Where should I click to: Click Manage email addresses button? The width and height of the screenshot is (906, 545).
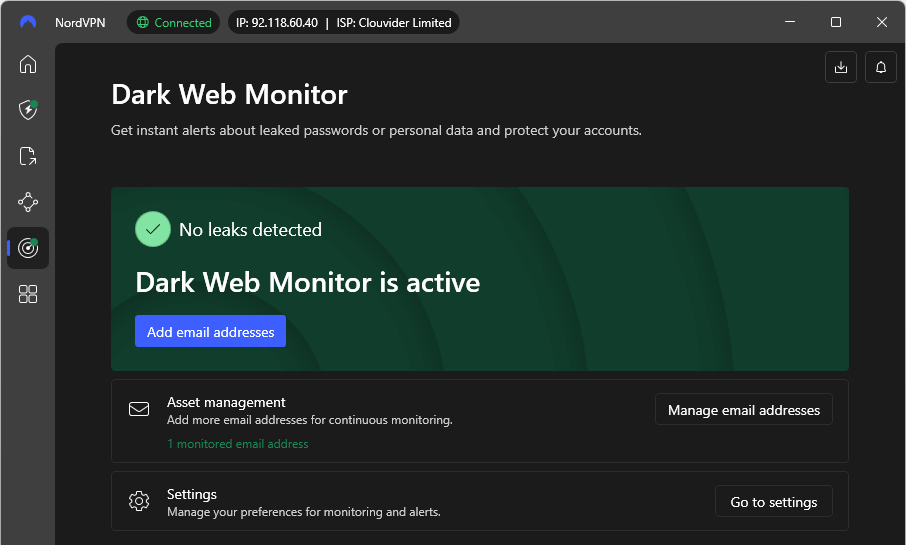(x=744, y=409)
